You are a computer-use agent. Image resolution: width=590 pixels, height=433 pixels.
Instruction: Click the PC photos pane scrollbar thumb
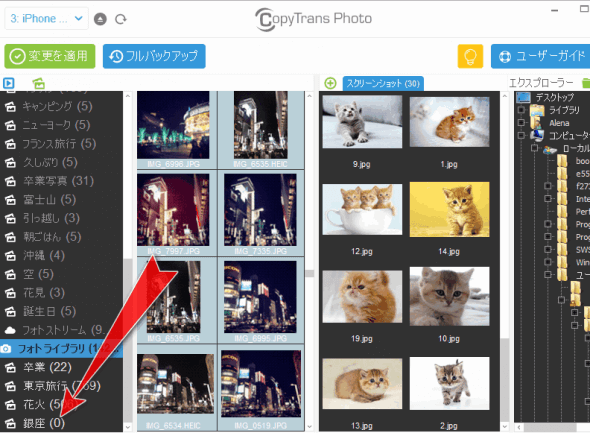pyautogui.click(x=504, y=379)
